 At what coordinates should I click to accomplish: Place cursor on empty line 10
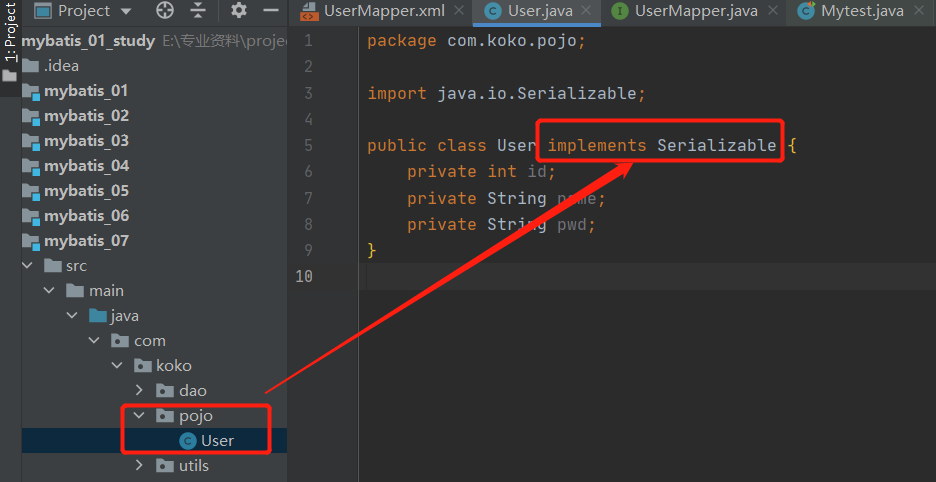(647, 276)
